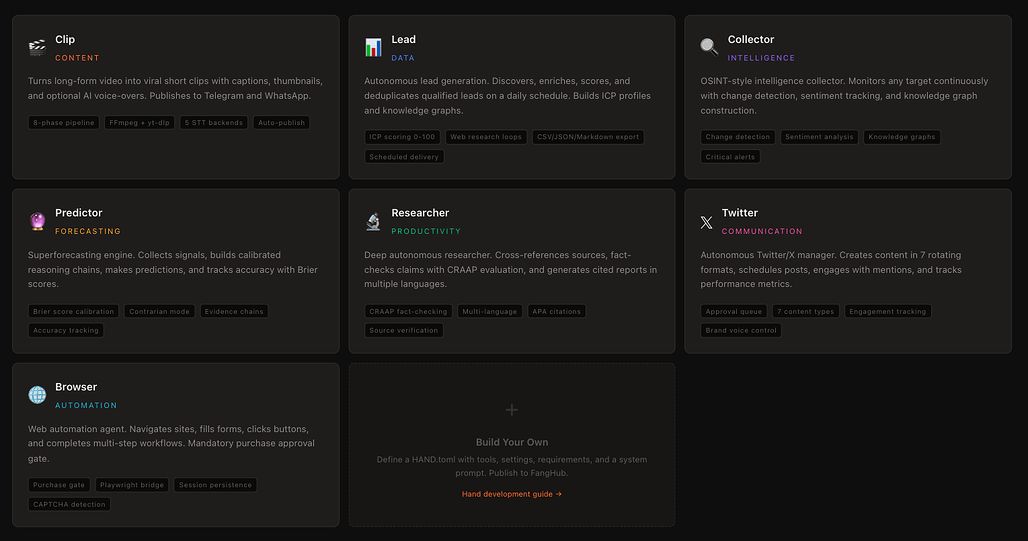Click the plus icon in Build Your Own
The image size is (1028, 541).
pos(512,410)
